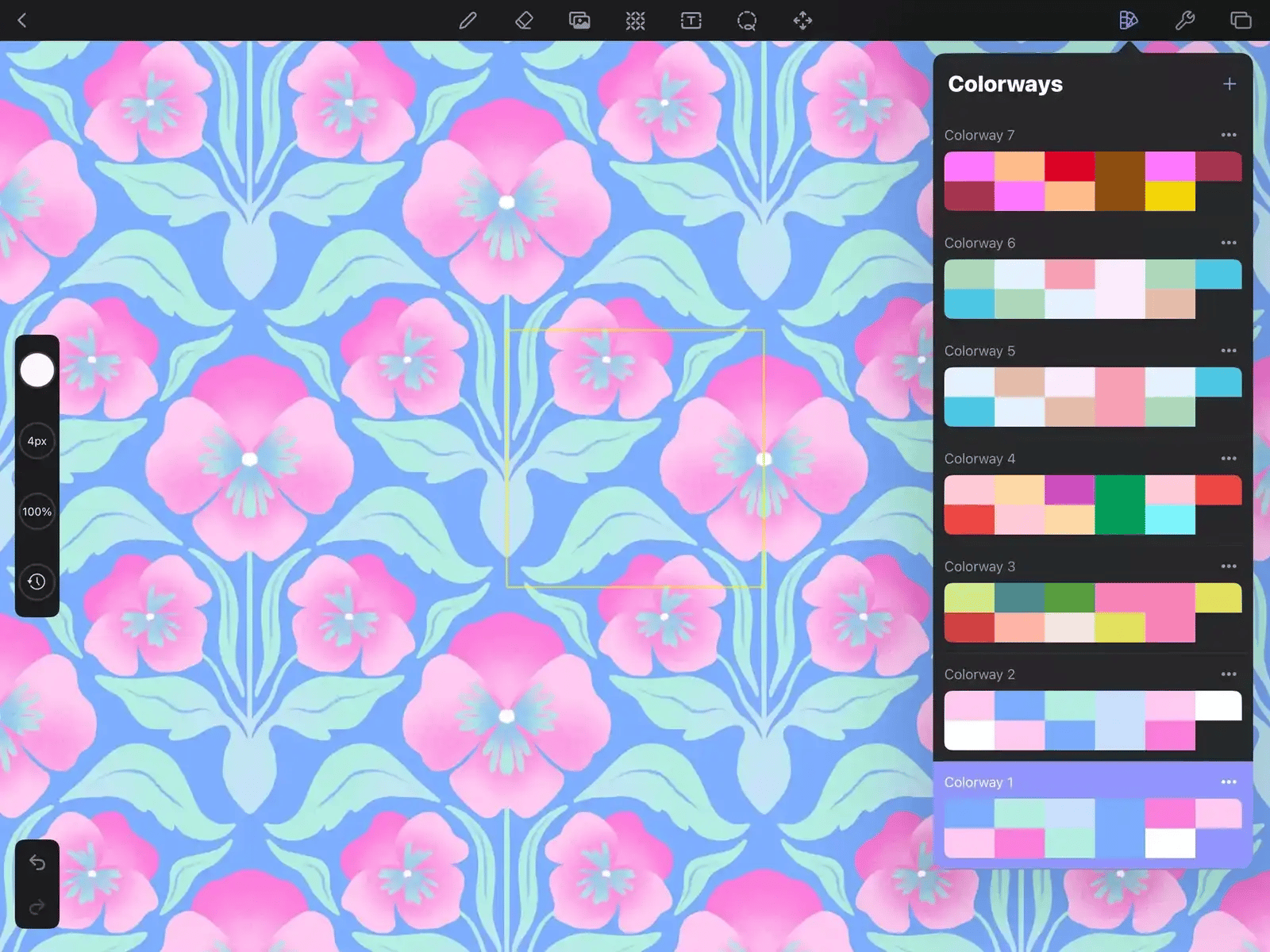Select the Colorway 3 label
This screenshot has width=1270, height=952.
[979, 567]
